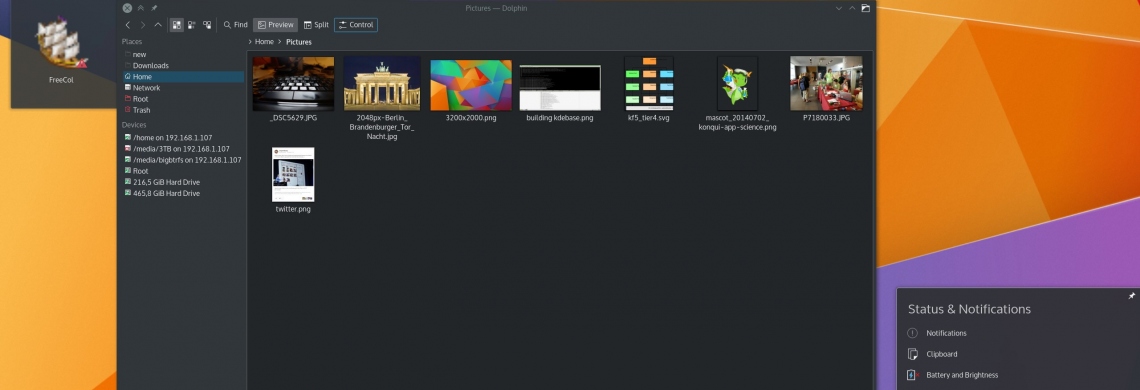Toggle Split view
Image resolution: width=1140 pixels, height=390 pixels.
(x=316, y=25)
